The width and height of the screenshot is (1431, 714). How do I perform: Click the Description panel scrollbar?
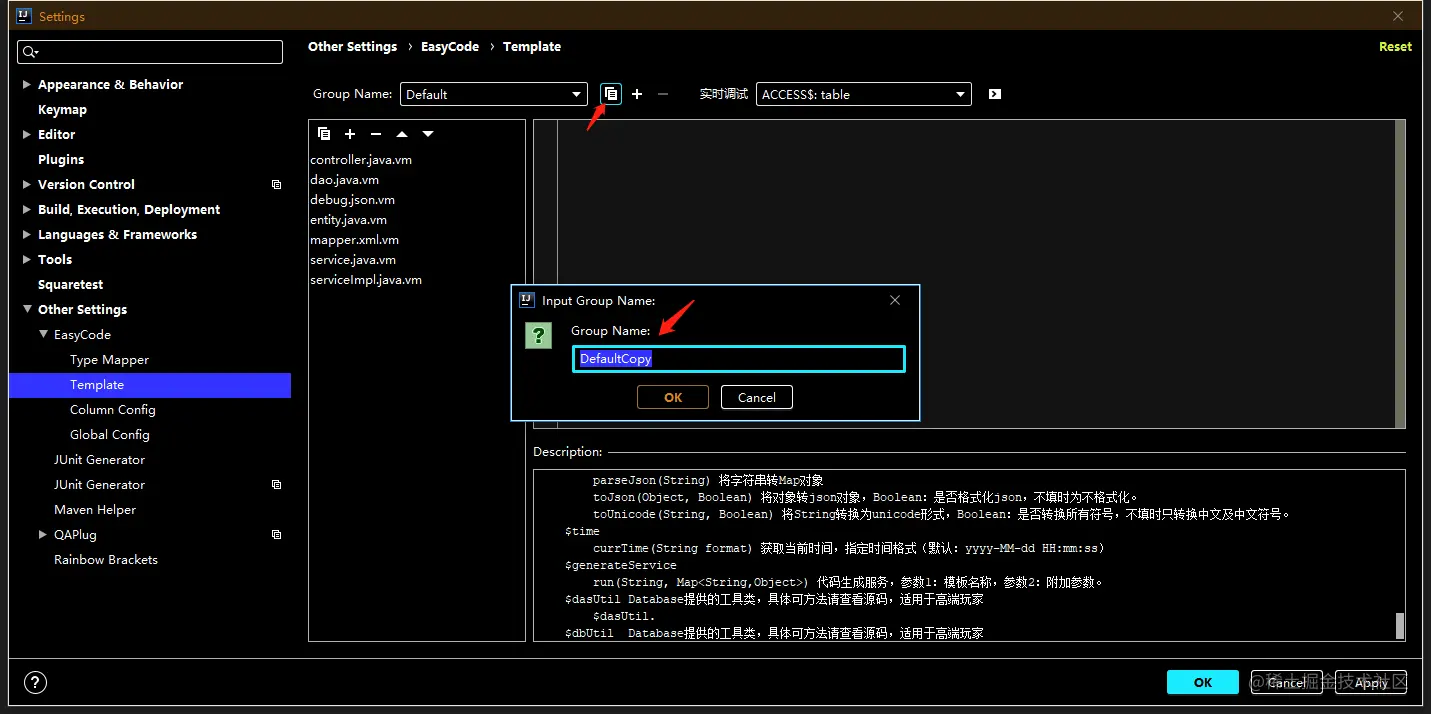click(x=1400, y=626)
